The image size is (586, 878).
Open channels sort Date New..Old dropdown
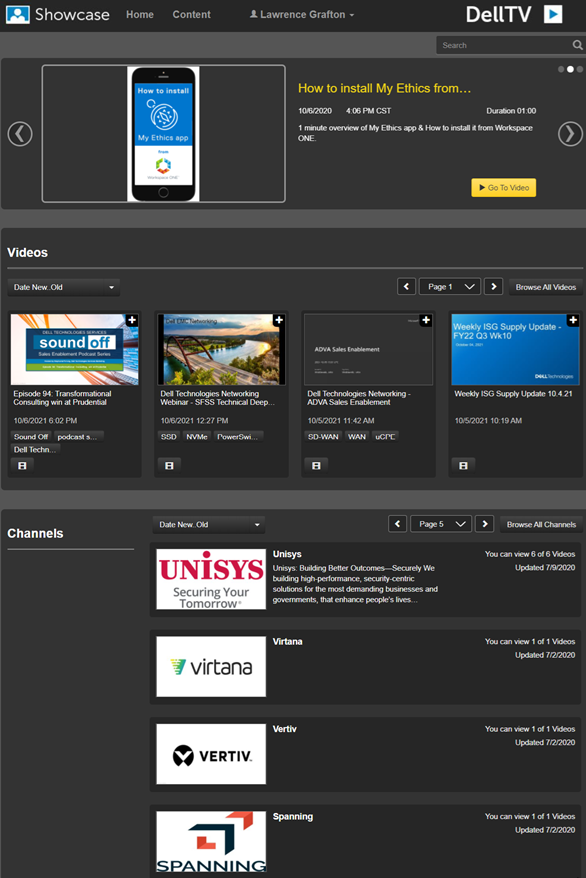coord(209,525)
